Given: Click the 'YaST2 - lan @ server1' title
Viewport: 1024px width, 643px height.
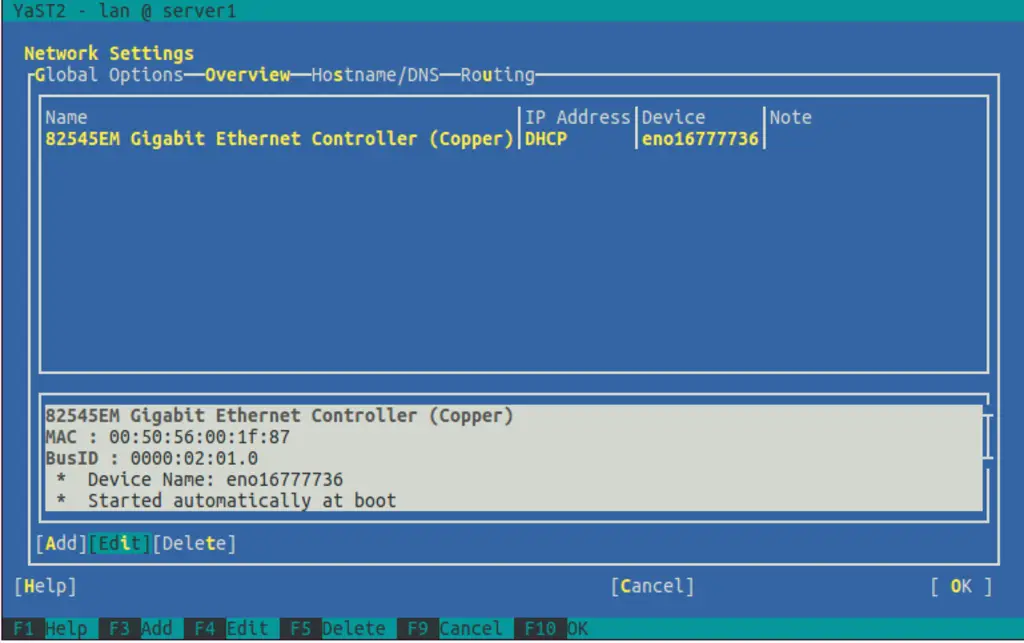Looking at the screenshot, I should [x=125, y=11].
